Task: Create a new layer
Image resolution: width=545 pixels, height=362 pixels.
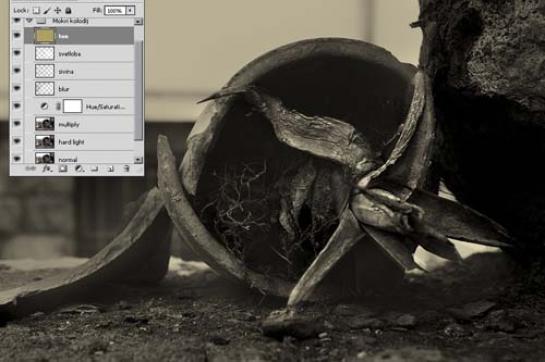Action: point(111,169)
